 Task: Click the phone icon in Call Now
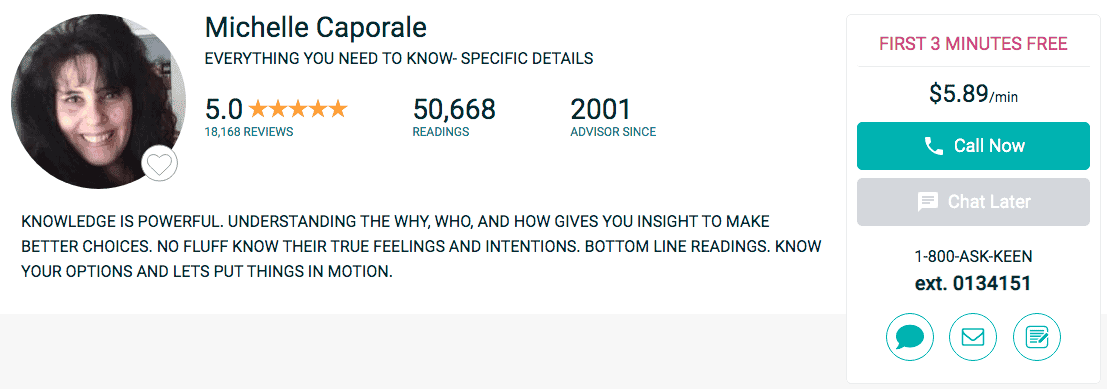coord(933,146)
